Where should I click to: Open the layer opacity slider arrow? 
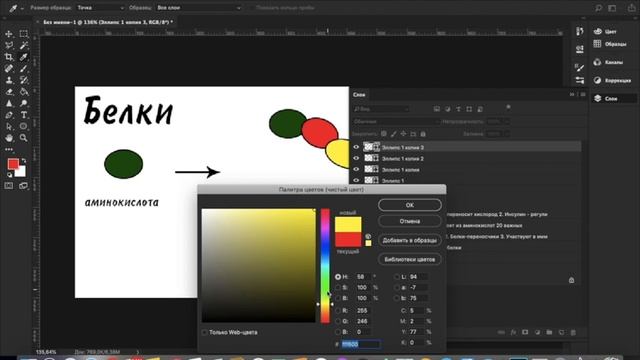[507, 122]
